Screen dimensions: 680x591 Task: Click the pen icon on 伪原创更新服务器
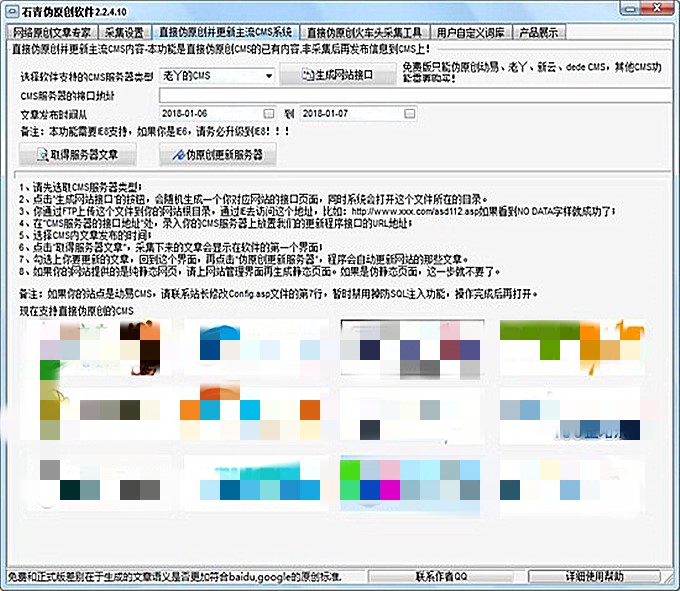(179, 154)
